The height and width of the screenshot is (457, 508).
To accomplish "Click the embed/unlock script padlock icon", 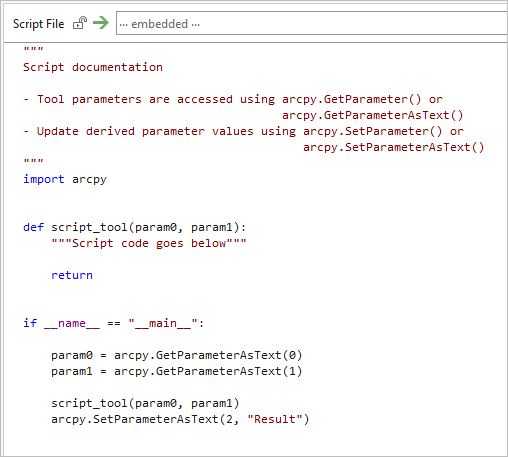I will [80, 23].
